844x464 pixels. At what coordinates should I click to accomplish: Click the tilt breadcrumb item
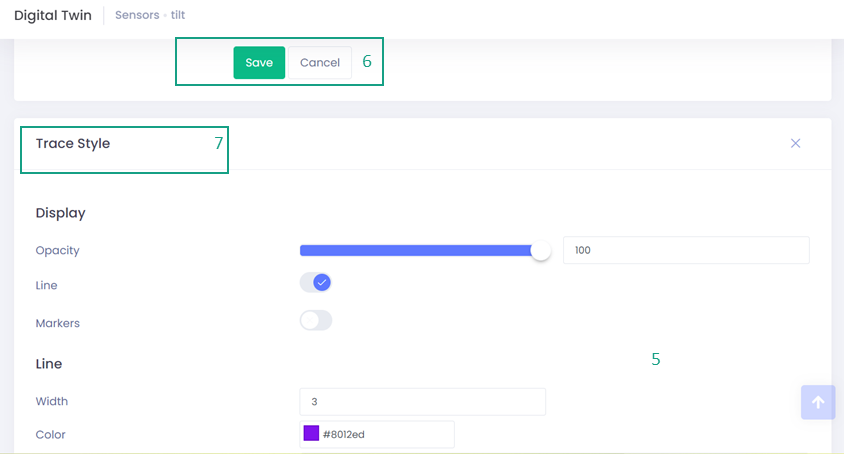click(x=178, y=16)
